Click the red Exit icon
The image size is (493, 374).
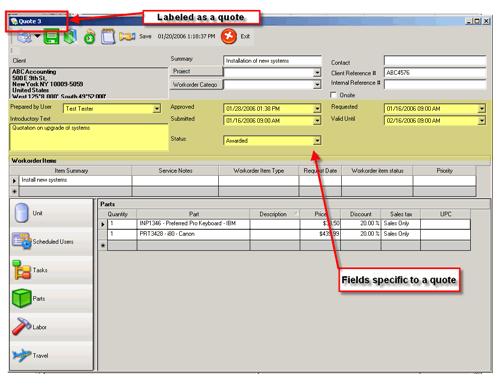tap(229, 36)
